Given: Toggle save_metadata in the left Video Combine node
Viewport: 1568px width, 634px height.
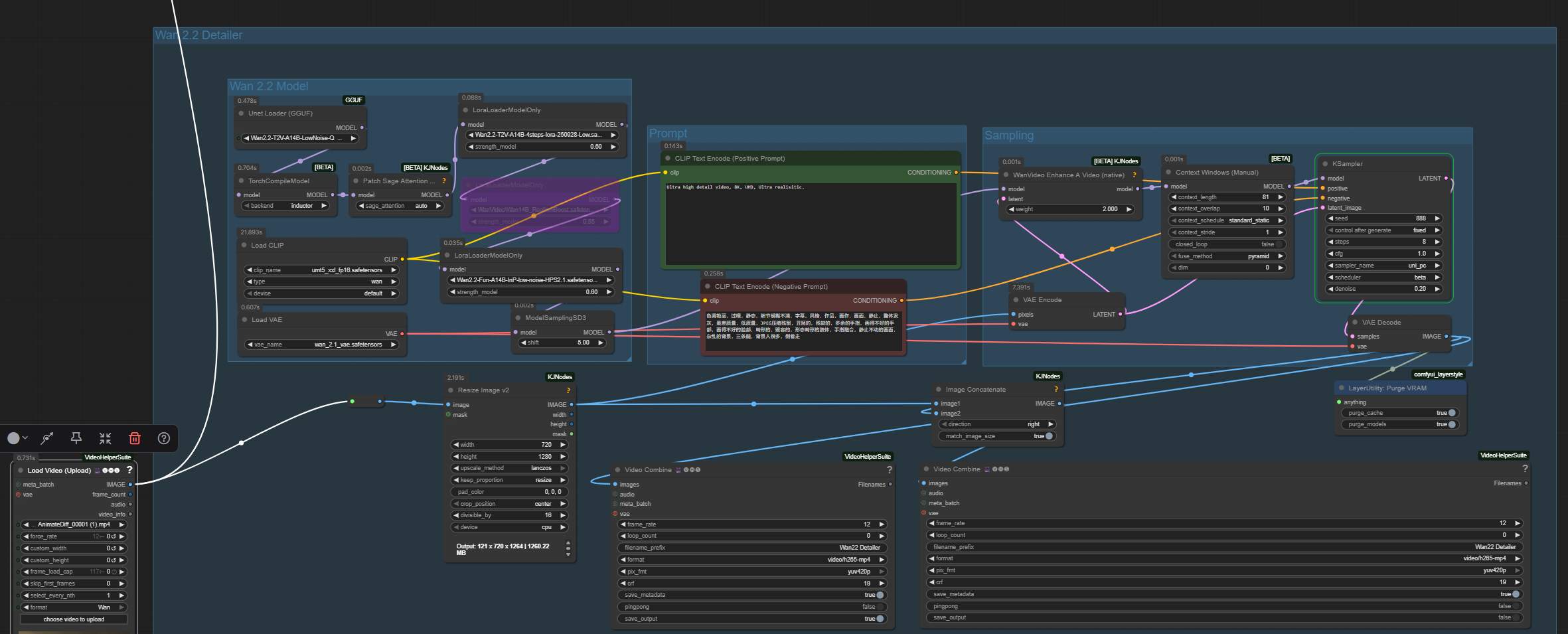Looking at the screenshot, I should (752, 595).
